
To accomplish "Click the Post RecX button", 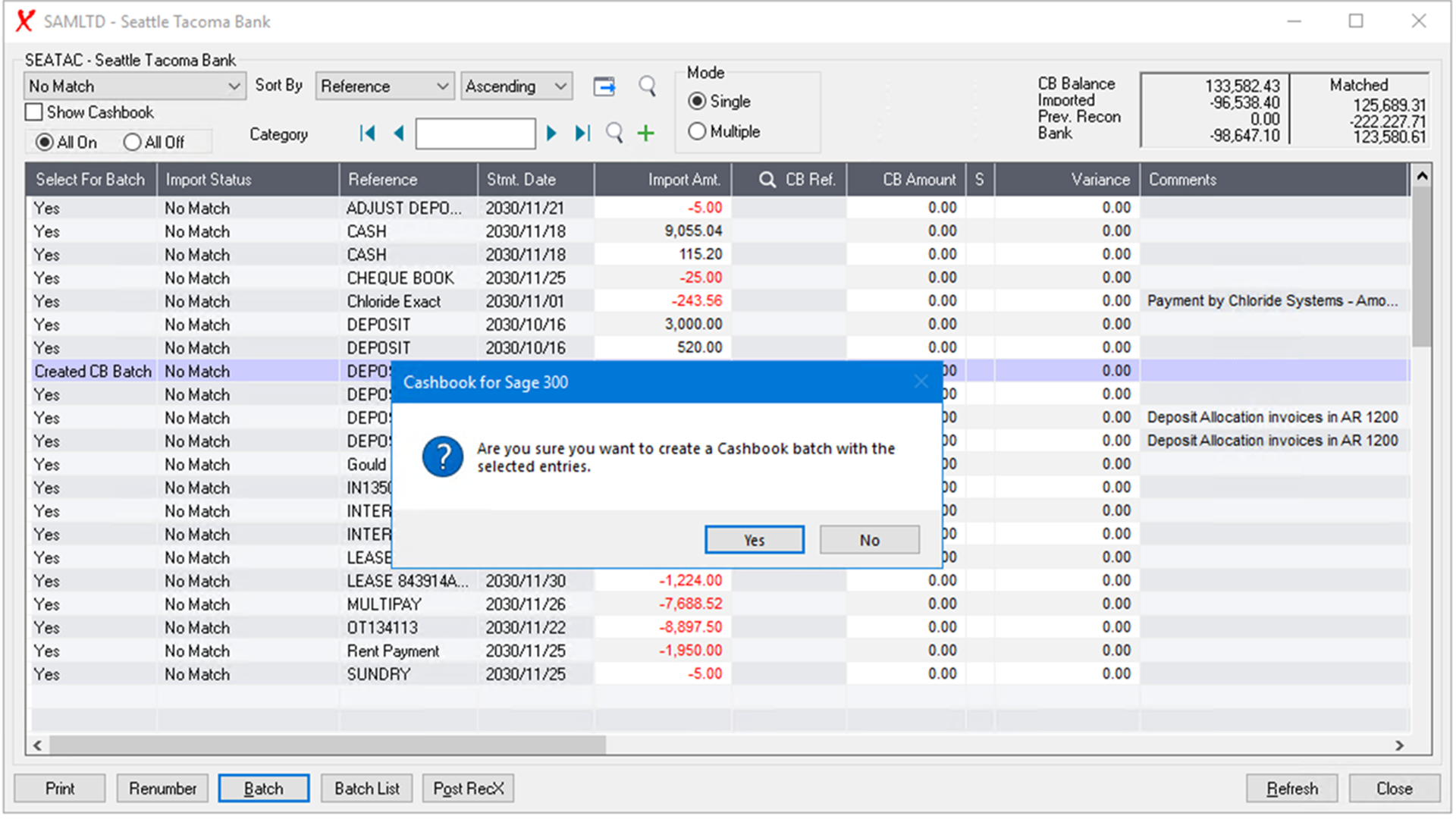I will tap(468, 789).
